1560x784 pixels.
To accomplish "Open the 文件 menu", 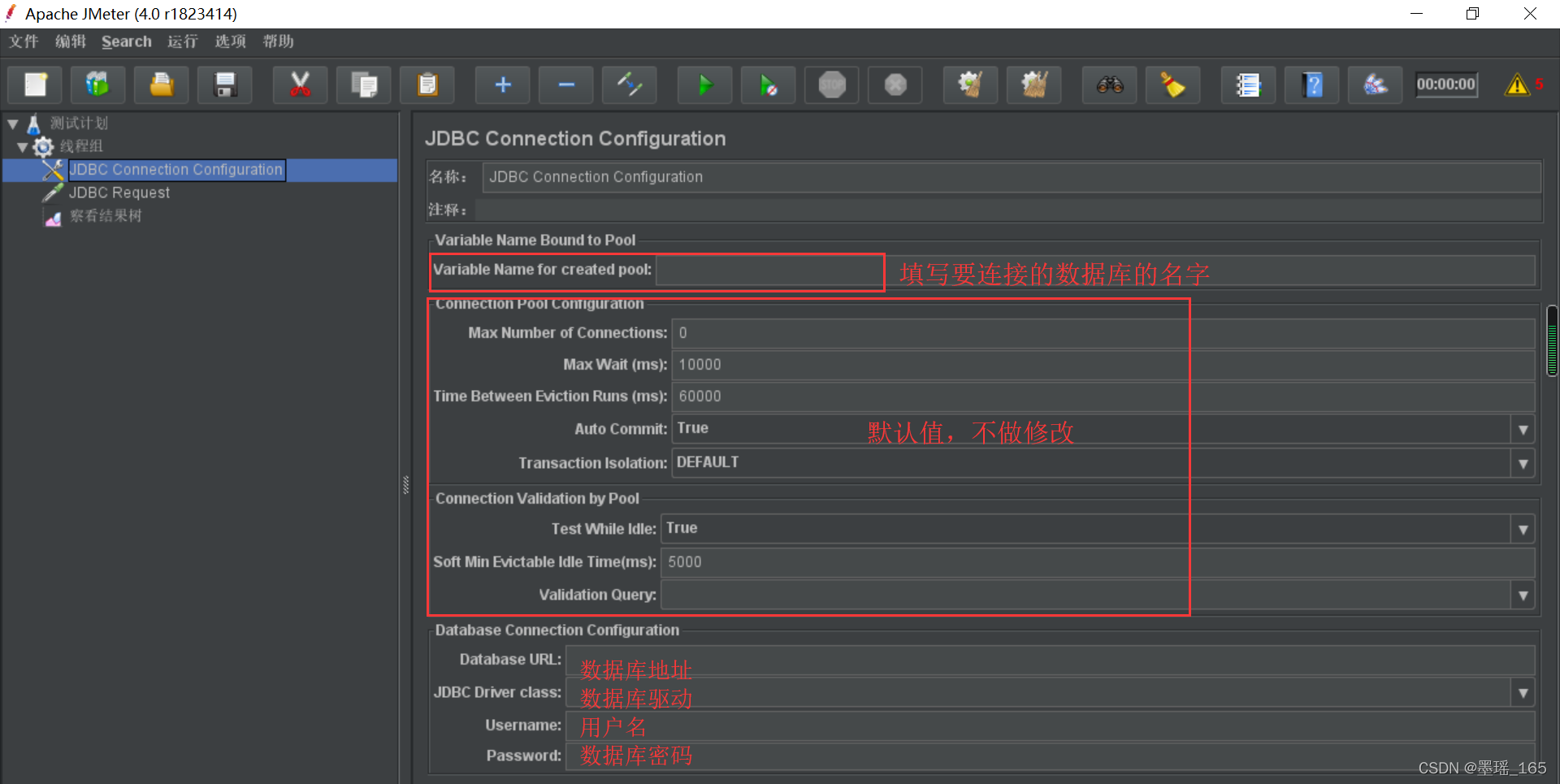I will pos(24,41).
